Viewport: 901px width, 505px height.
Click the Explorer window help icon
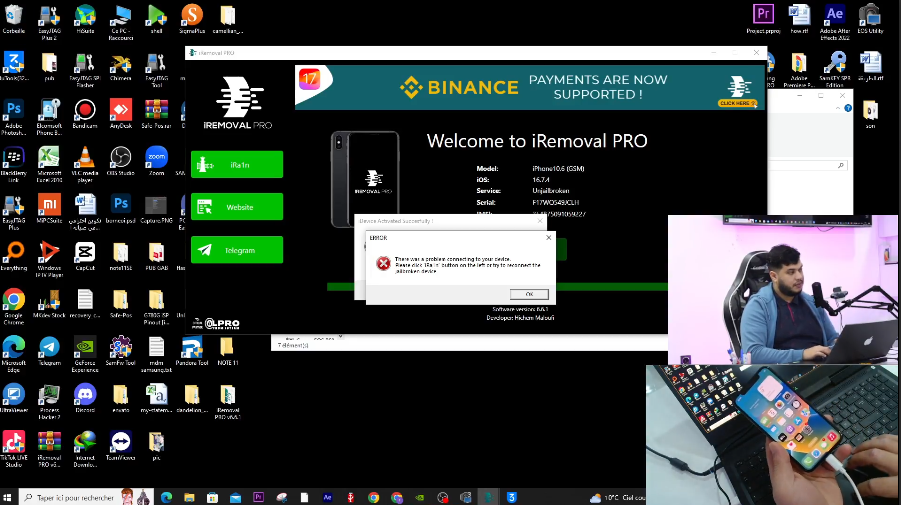click(848, 108)
